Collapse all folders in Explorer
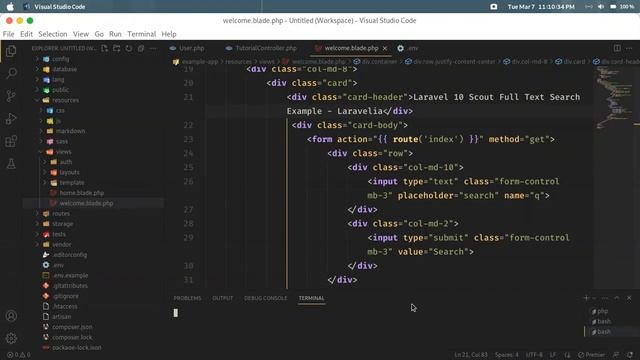640x360 pixels. pos(141,48)
